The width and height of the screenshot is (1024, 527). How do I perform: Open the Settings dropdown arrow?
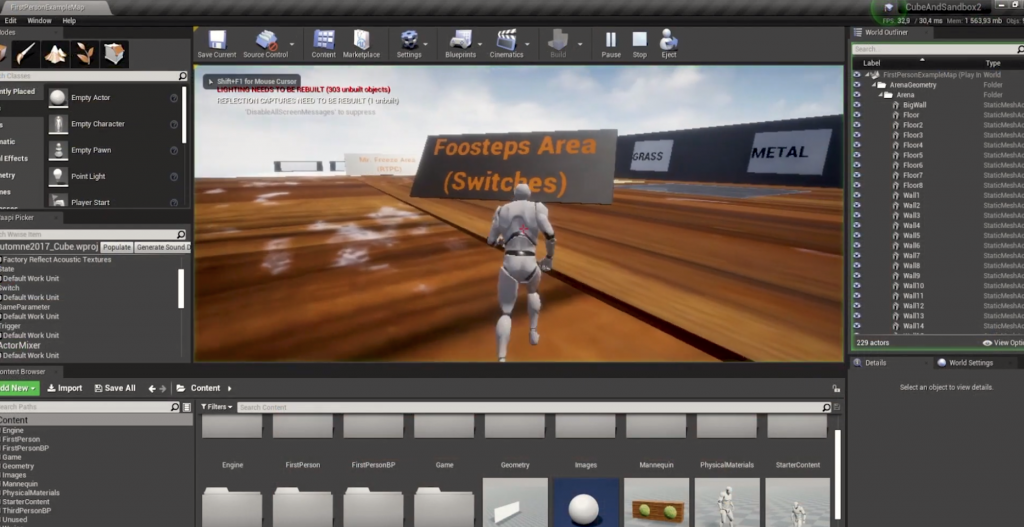[425, 44]
